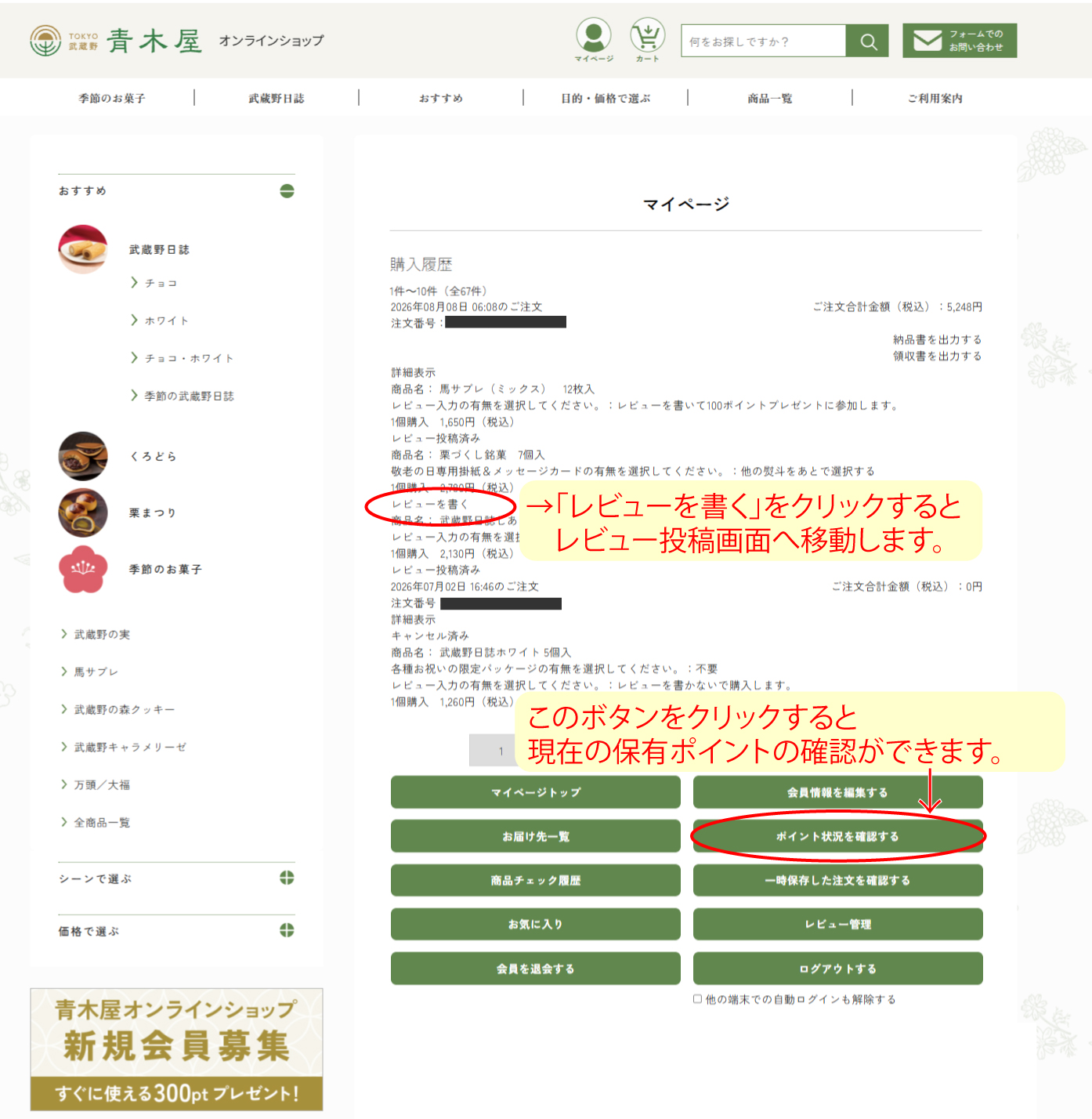This screenshot has height=1119, width=1092.
Task: Open 武蔵野日誌 in the top menu
Action: tap(277, 98)
